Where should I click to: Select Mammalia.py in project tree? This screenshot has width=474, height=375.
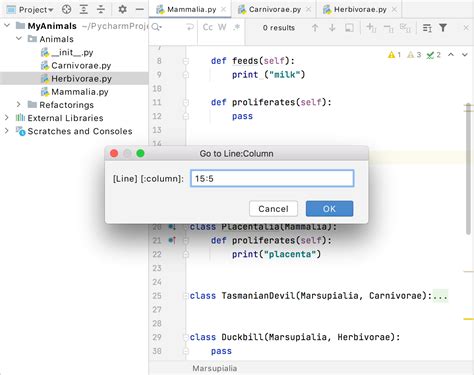[x=74, y=92]
